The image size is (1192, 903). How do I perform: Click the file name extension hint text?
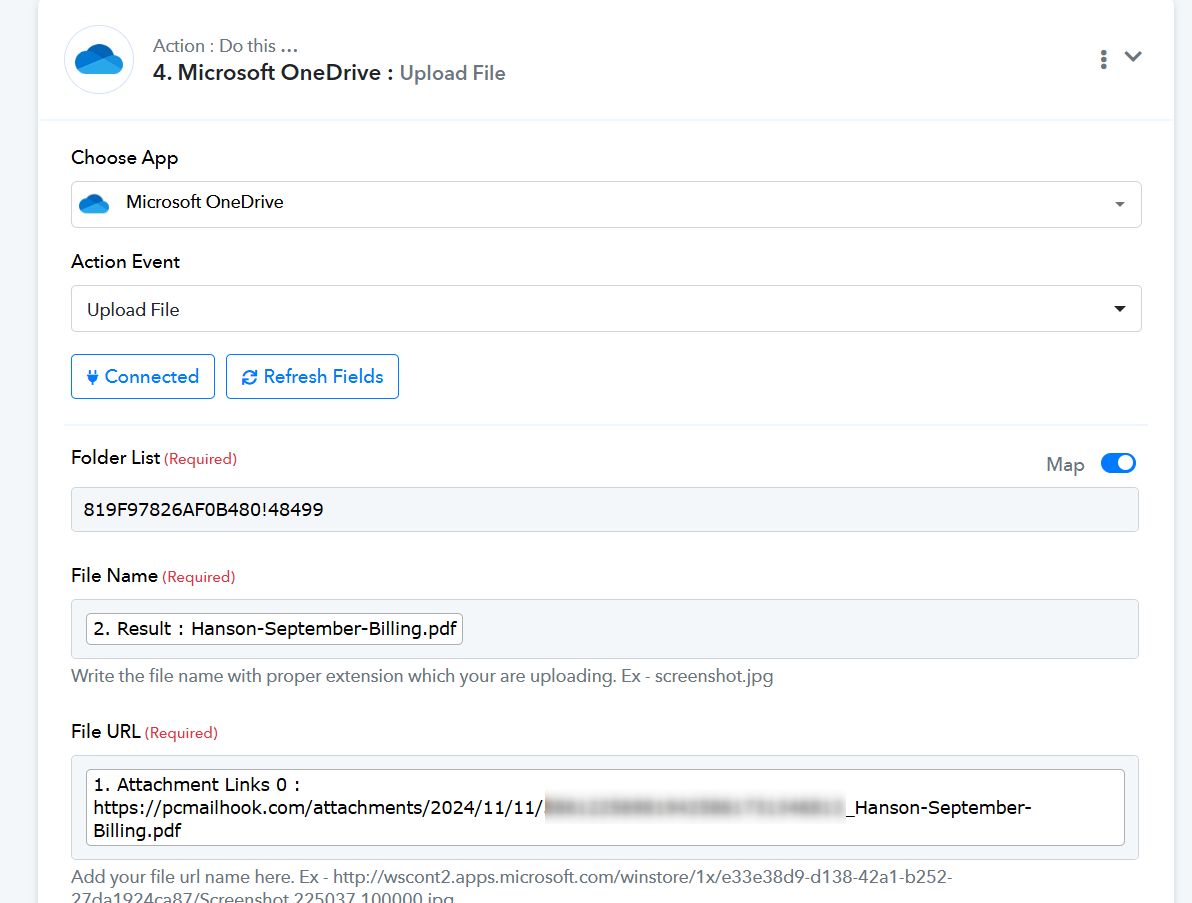click(x=422, y=676)
